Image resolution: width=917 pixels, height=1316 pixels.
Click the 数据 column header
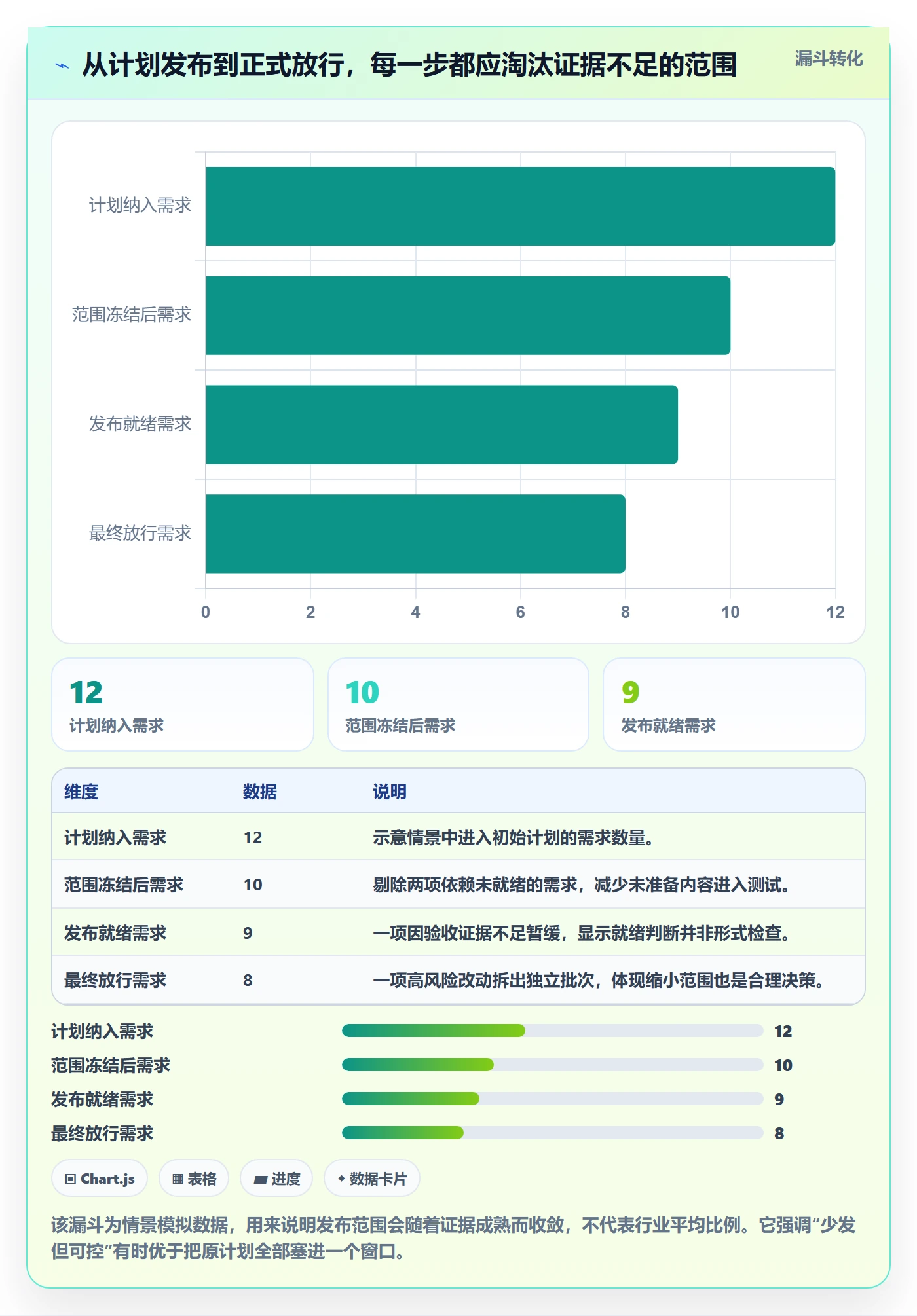click(260, 792)
